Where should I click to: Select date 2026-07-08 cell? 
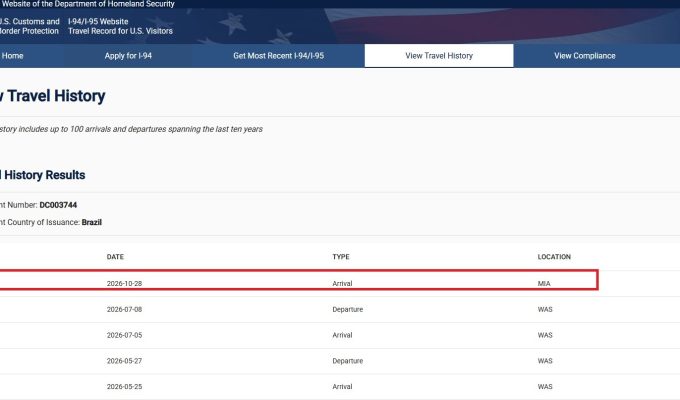coord(124,309)
